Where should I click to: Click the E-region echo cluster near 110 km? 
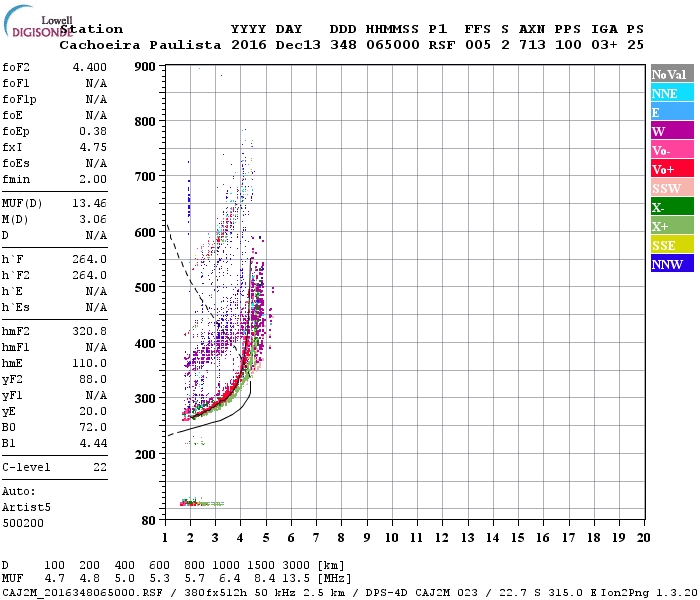201,503
